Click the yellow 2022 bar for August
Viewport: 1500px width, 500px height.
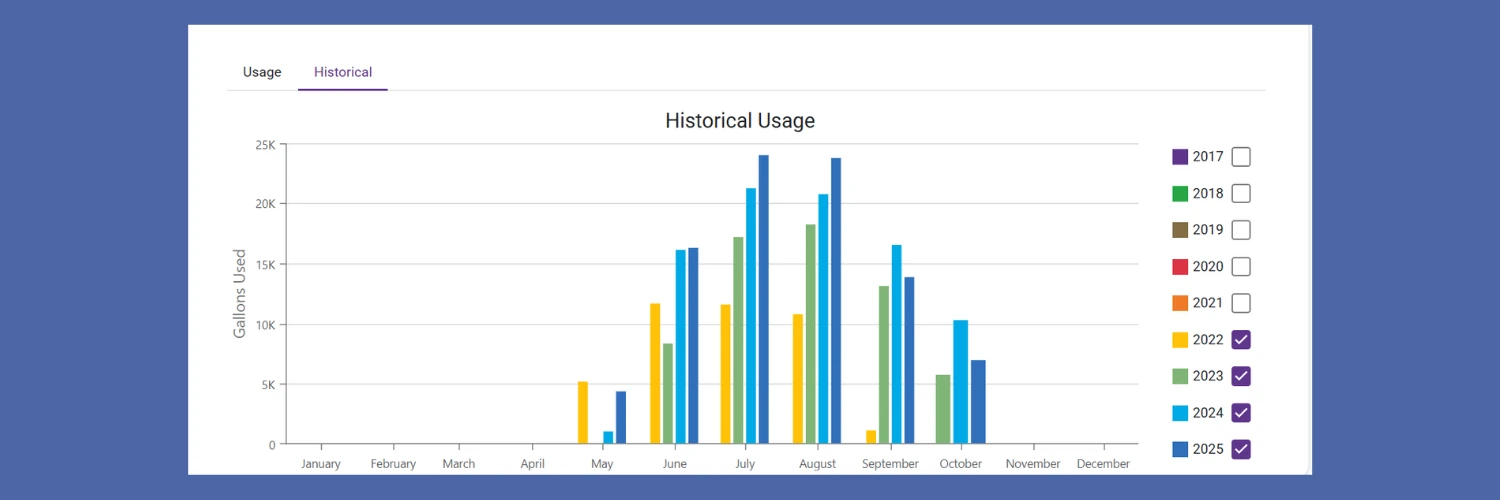(798, 379)
